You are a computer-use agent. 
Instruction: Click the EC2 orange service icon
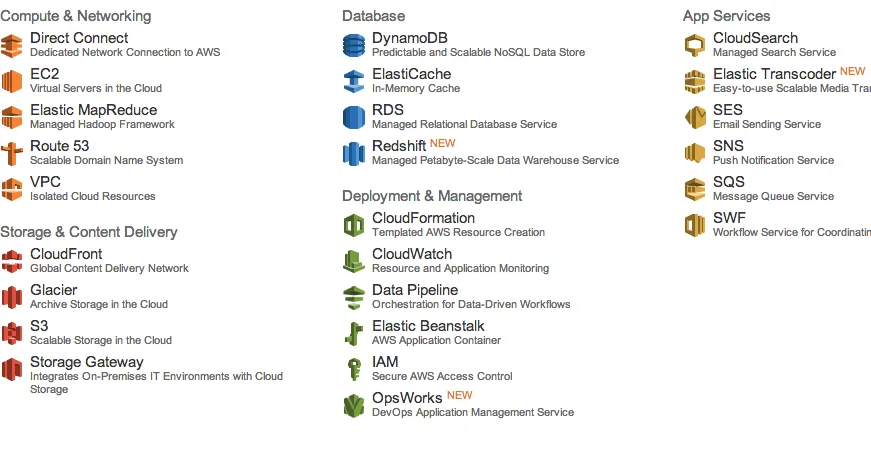tap(12, 81)
